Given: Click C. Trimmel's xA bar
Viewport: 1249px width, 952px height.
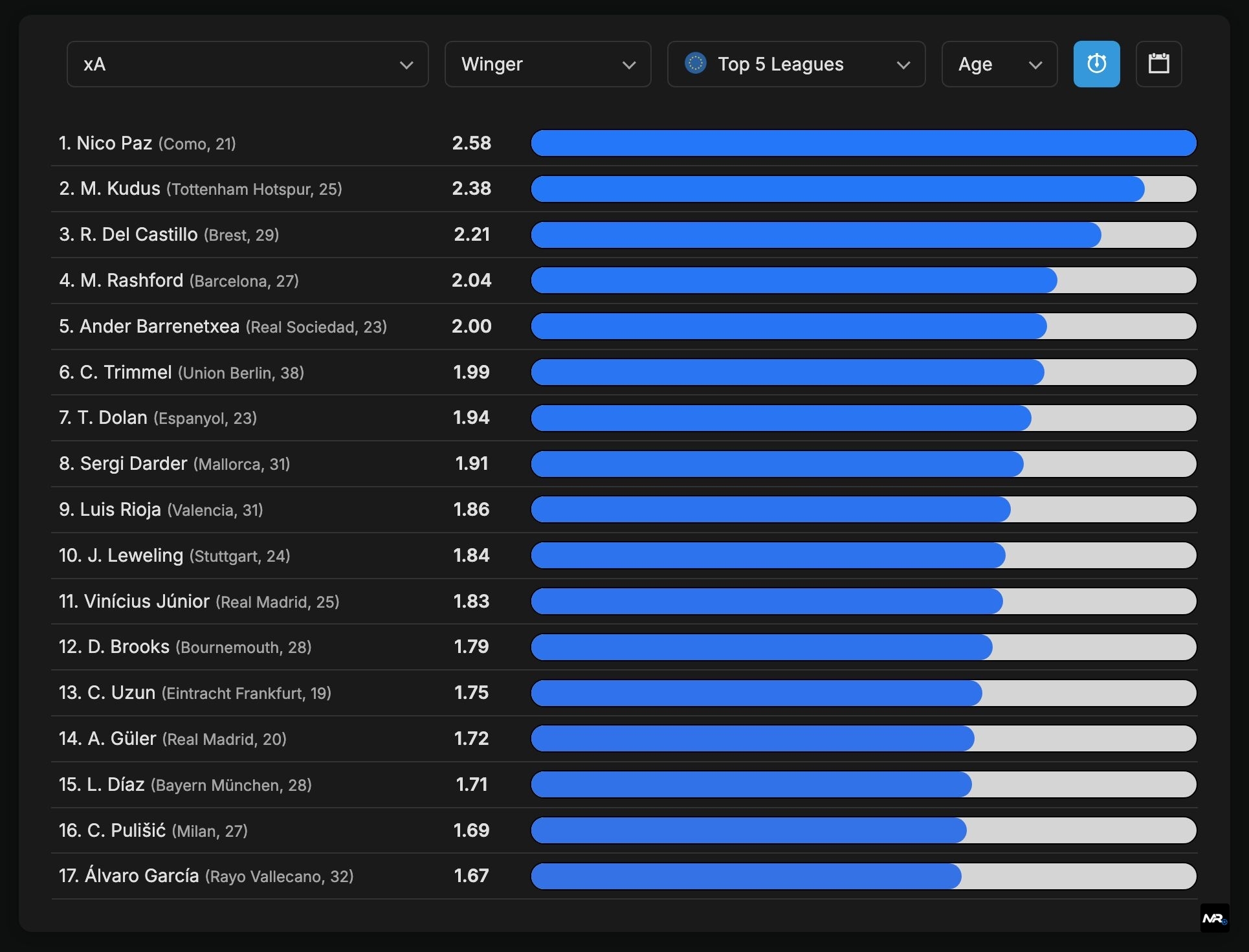Looking at the screenshot, I should [x=863, y=372].
